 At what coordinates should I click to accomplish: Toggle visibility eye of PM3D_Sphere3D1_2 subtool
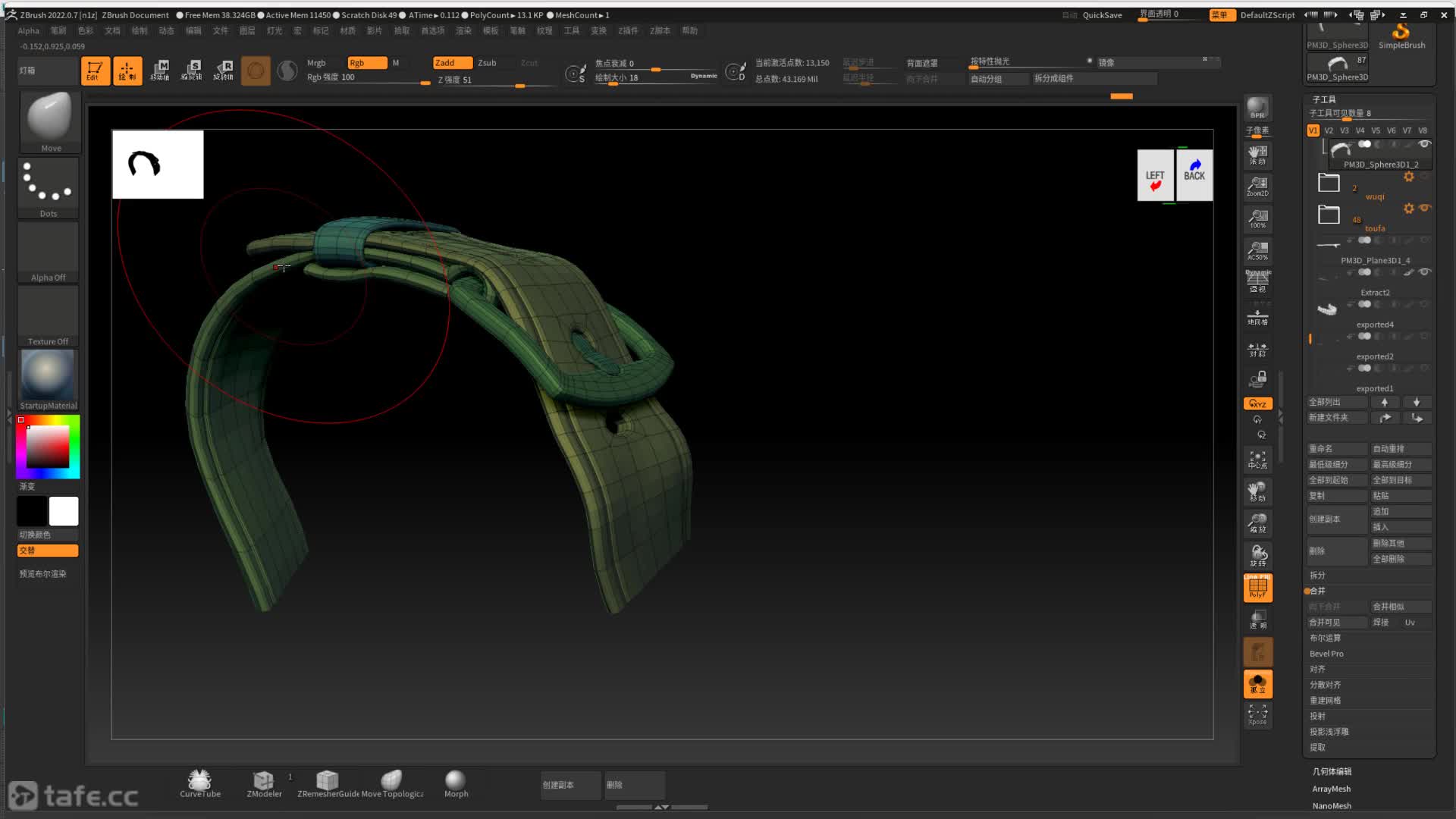pos(1424,144)
